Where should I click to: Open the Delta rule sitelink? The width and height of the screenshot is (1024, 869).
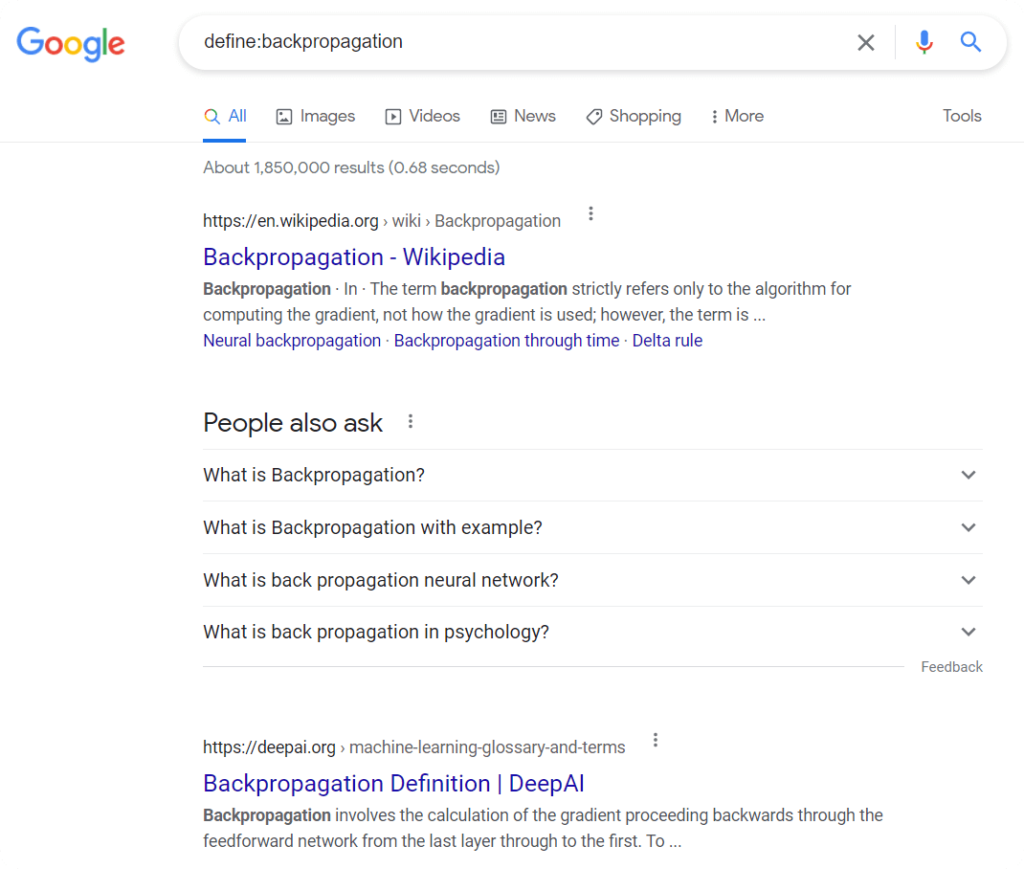click(x=667, y=340)
